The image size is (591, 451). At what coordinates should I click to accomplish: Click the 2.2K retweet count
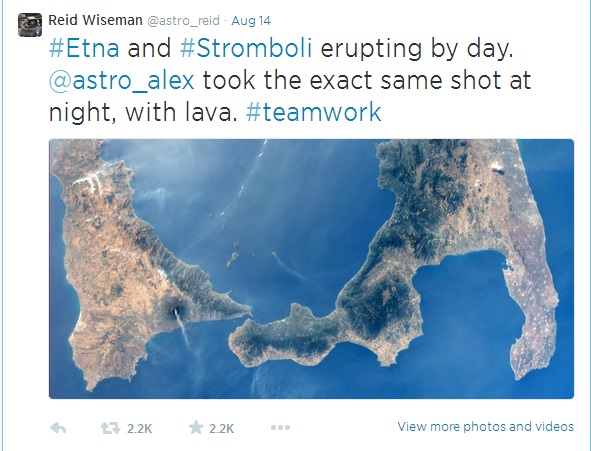(139, 428)
